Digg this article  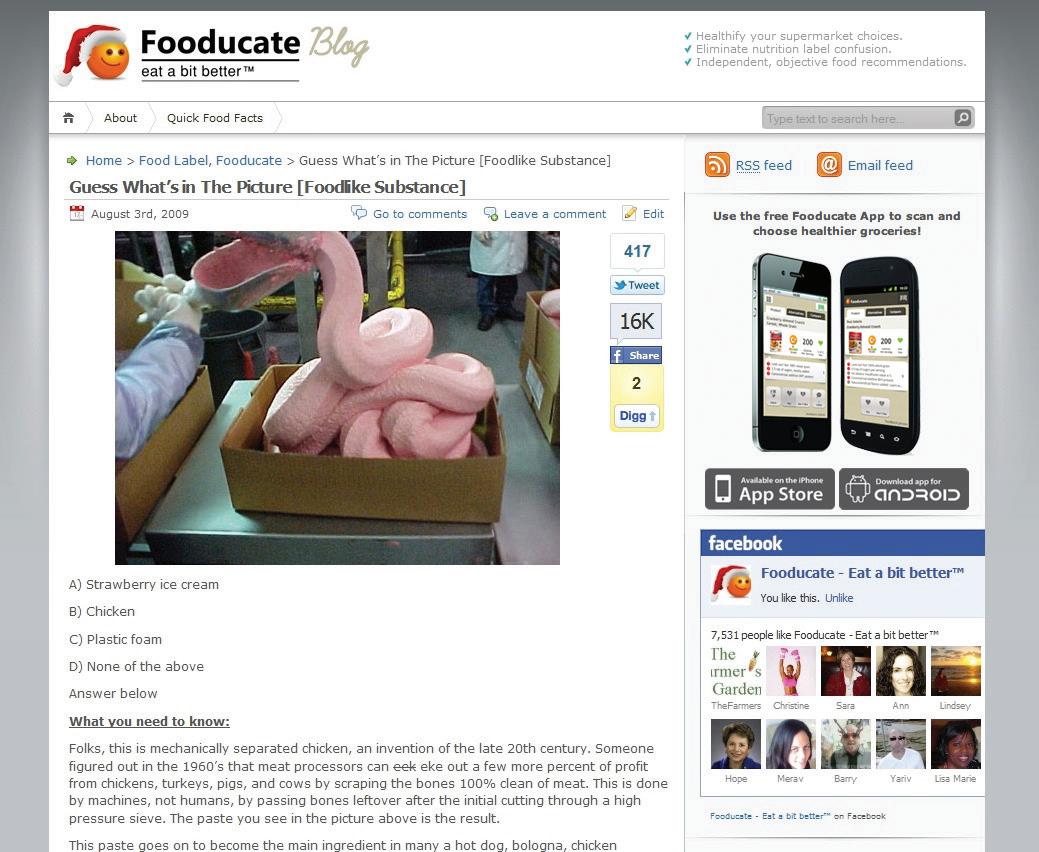pos(637,416)
